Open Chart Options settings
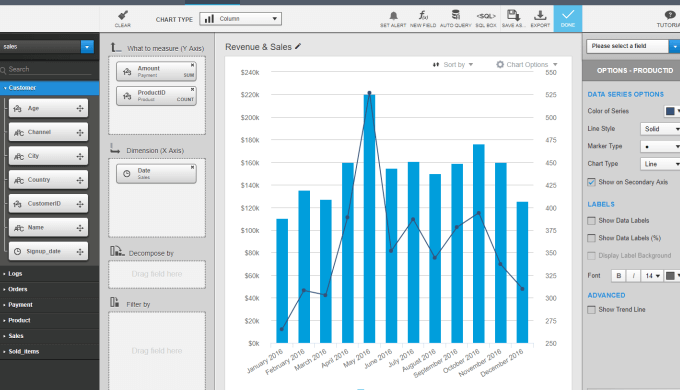 pyautogui.click(x=526, y=65)
